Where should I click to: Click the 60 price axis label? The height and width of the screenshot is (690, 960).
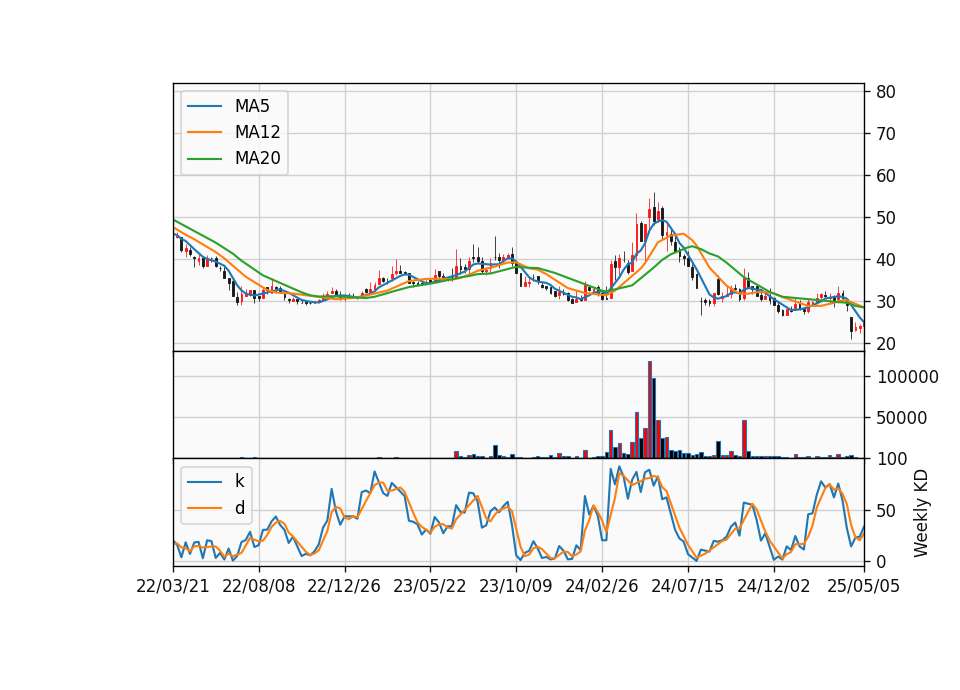point(886,176)
